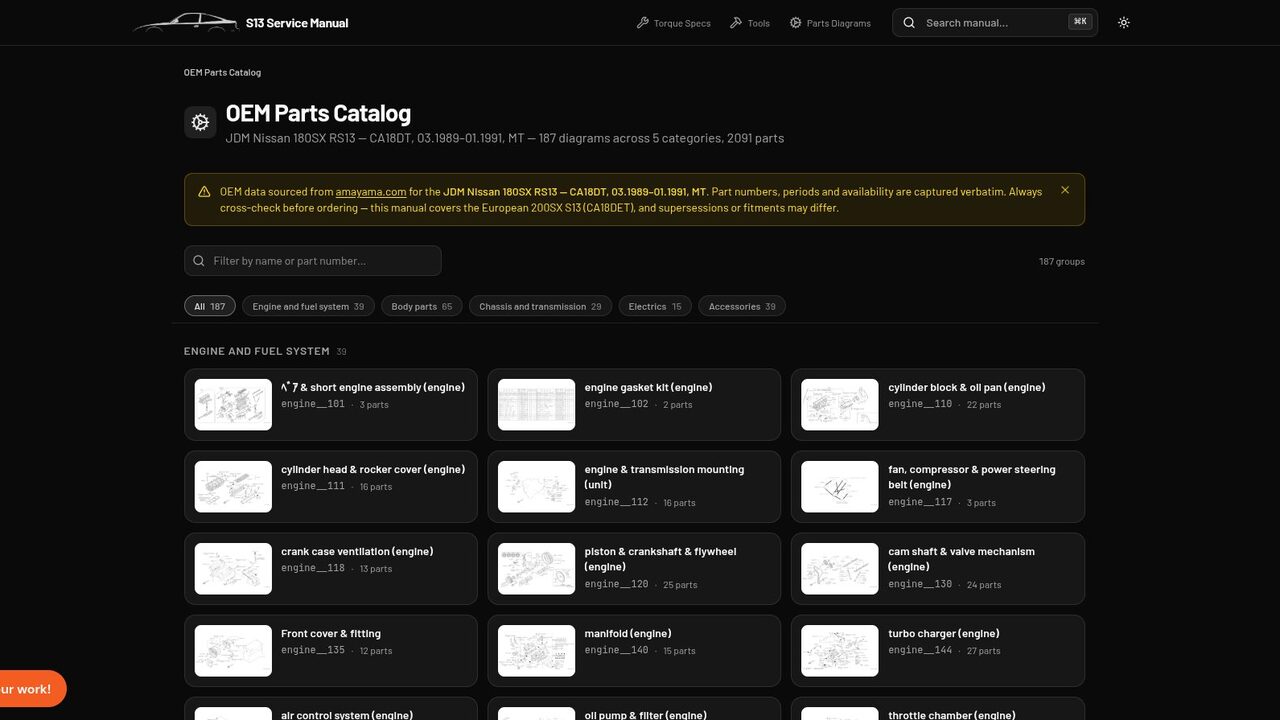
Task: Focus the Search manual field
Action: tap(995, 23)
